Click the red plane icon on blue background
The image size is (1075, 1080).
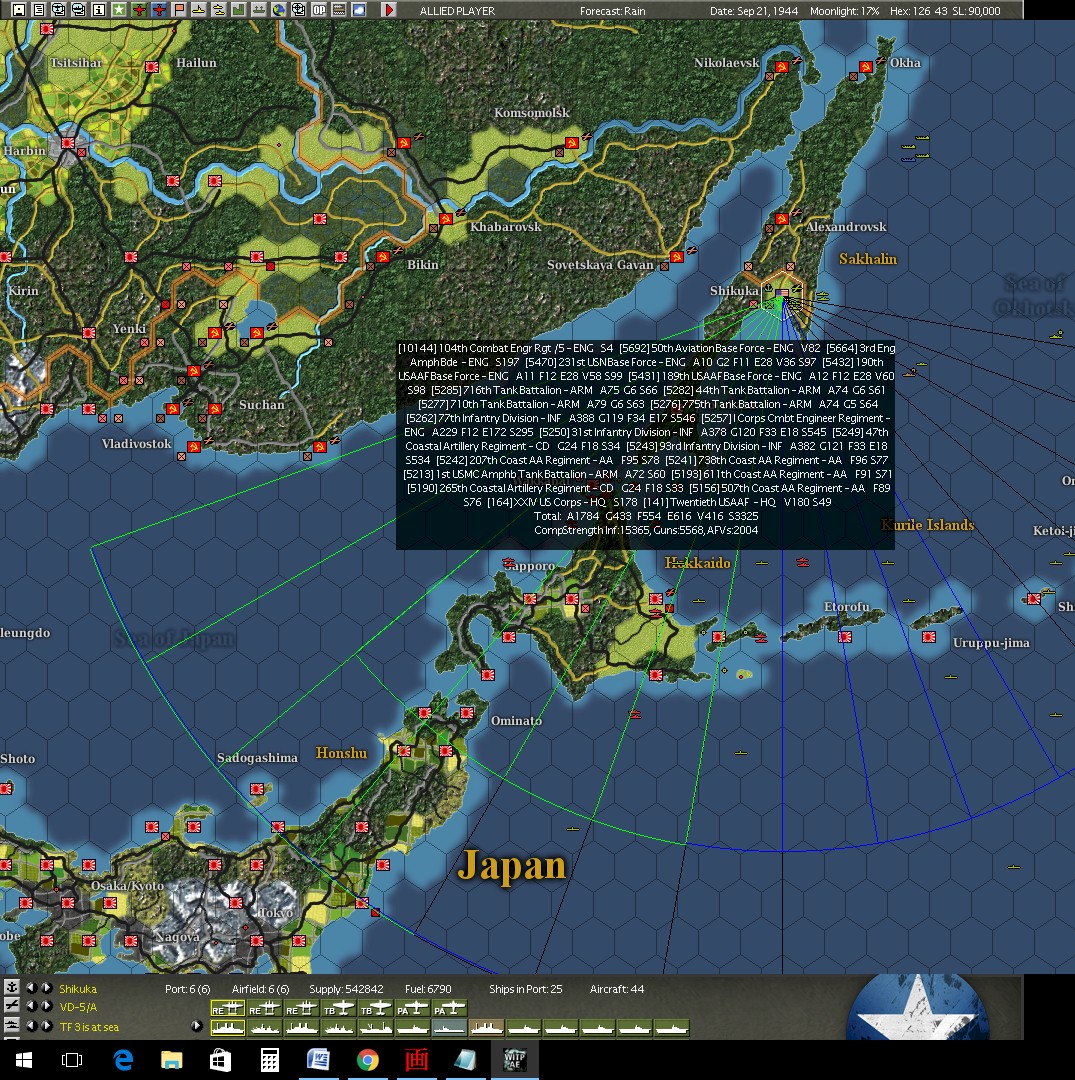159,10
